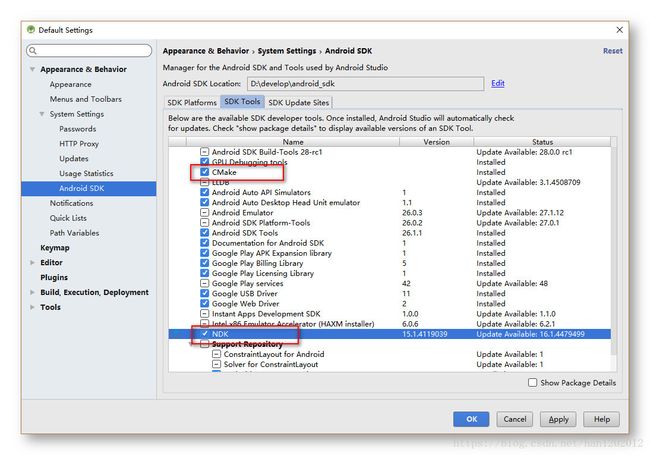Open Plugins settings
Viewport: 650px width, 455px height.
[54, 277]
